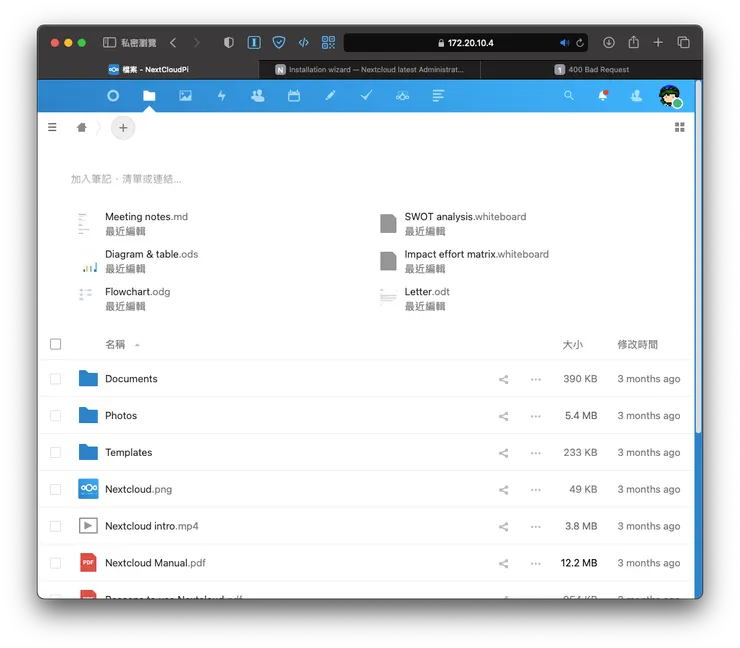
Task: Click the Safari address bar 172.20.10.4
Action: tap(466, 43)
